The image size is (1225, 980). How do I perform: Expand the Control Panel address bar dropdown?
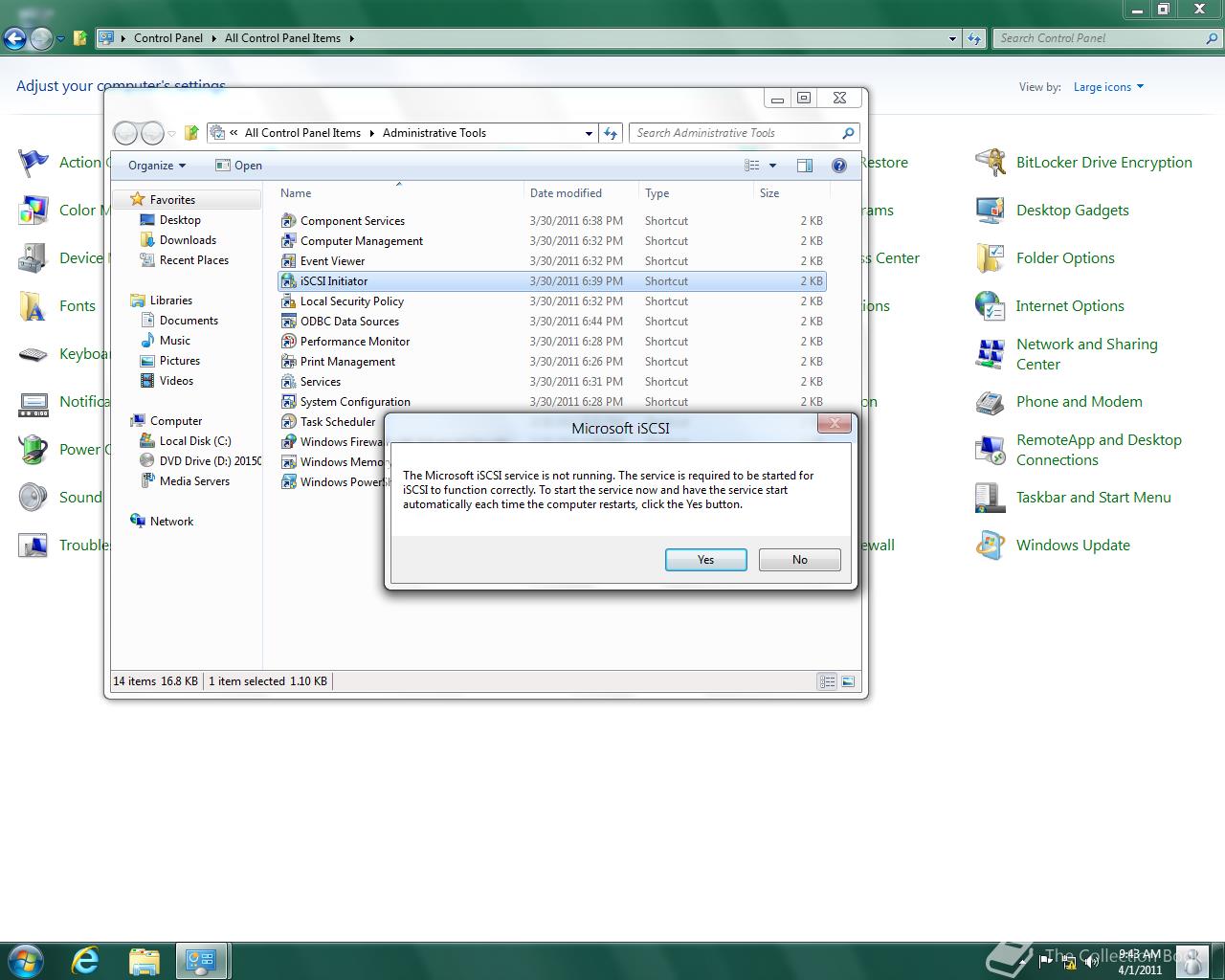pyautogui.click(x=952, y=38)
